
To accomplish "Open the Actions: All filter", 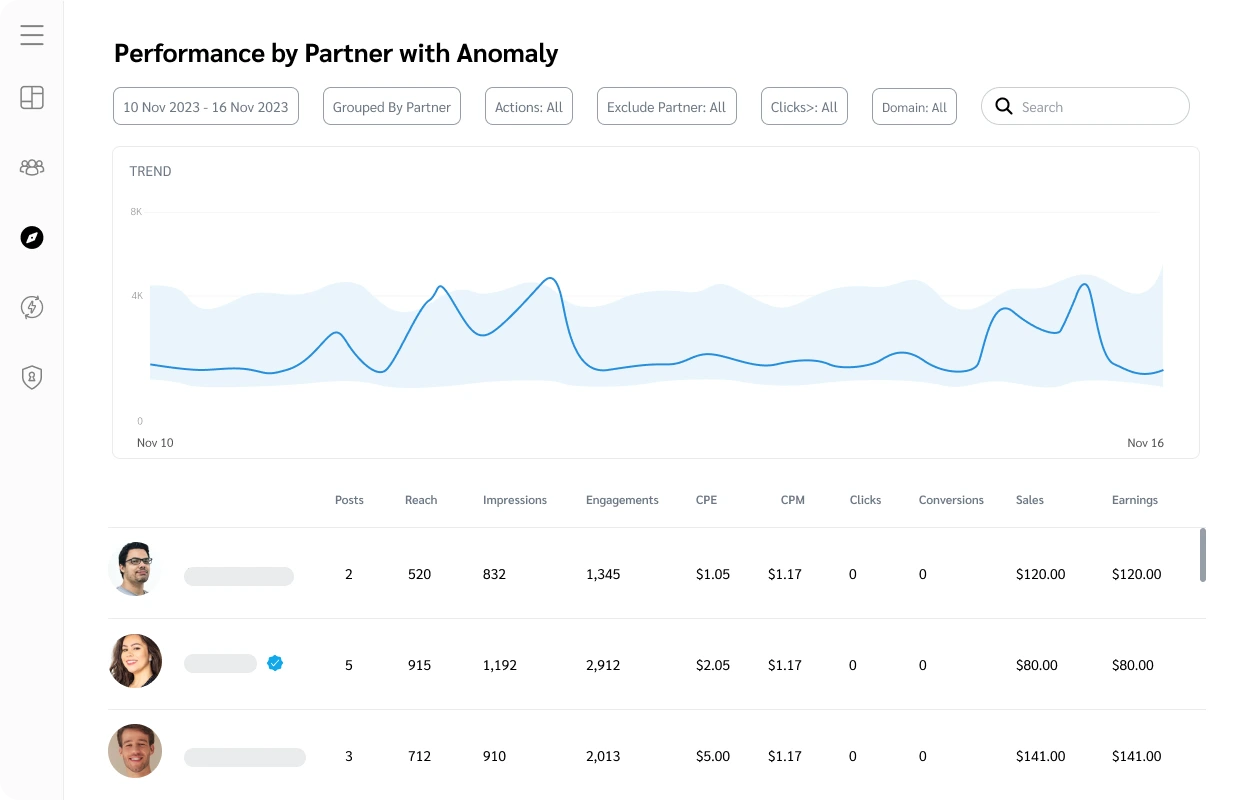I will pyautogui.click(x=528, y=105).
